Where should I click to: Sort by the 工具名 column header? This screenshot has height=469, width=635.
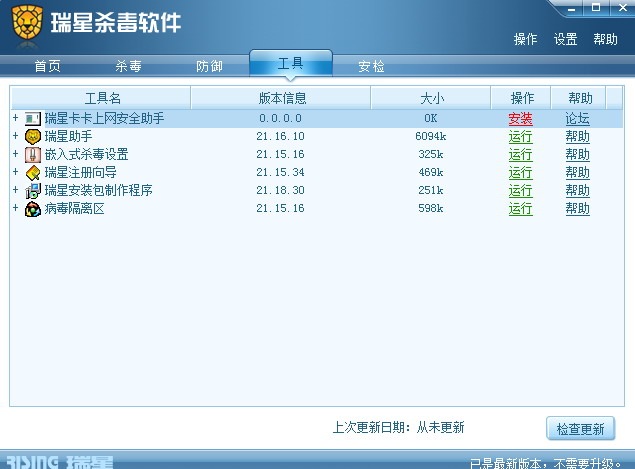(x=101, y=98)
